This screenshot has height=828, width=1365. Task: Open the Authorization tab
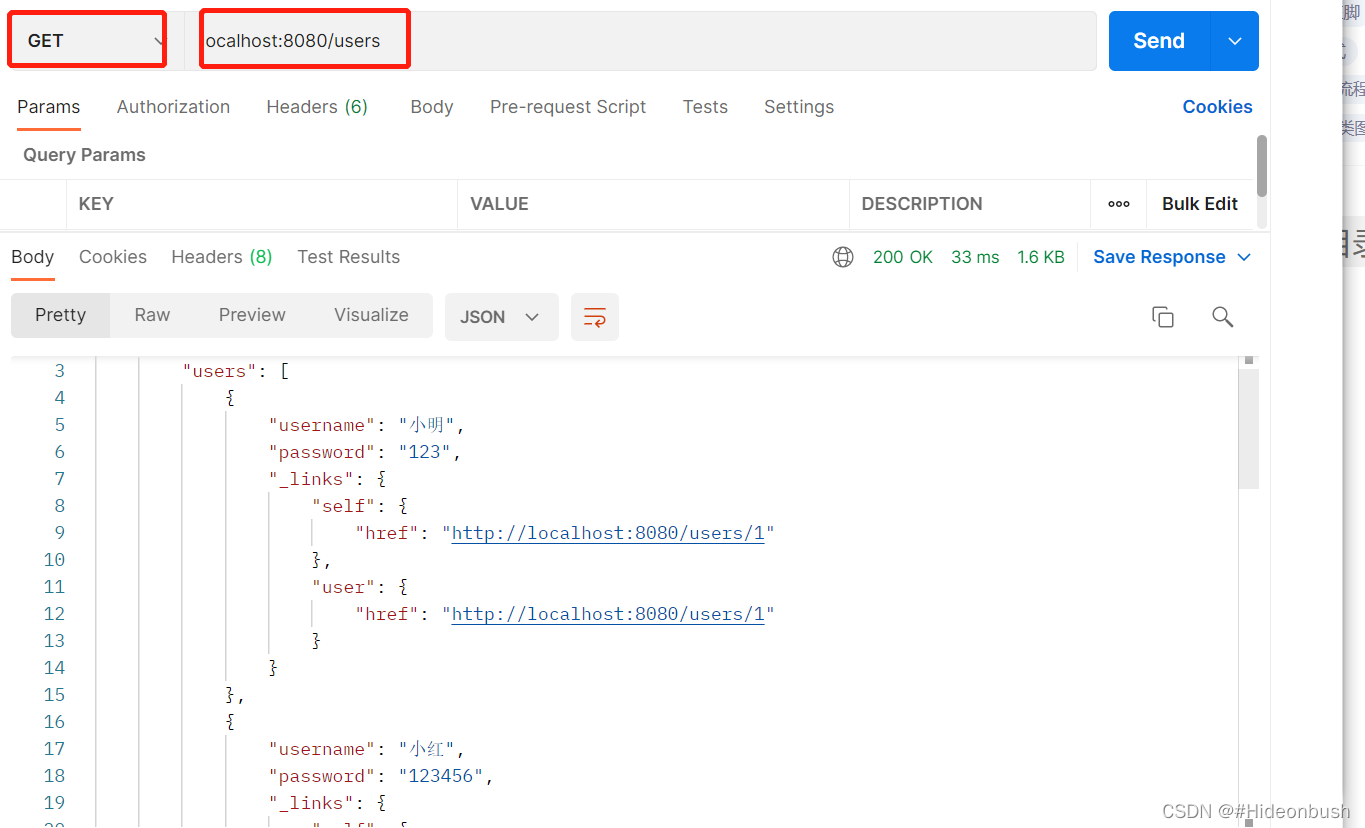[173, 107]
